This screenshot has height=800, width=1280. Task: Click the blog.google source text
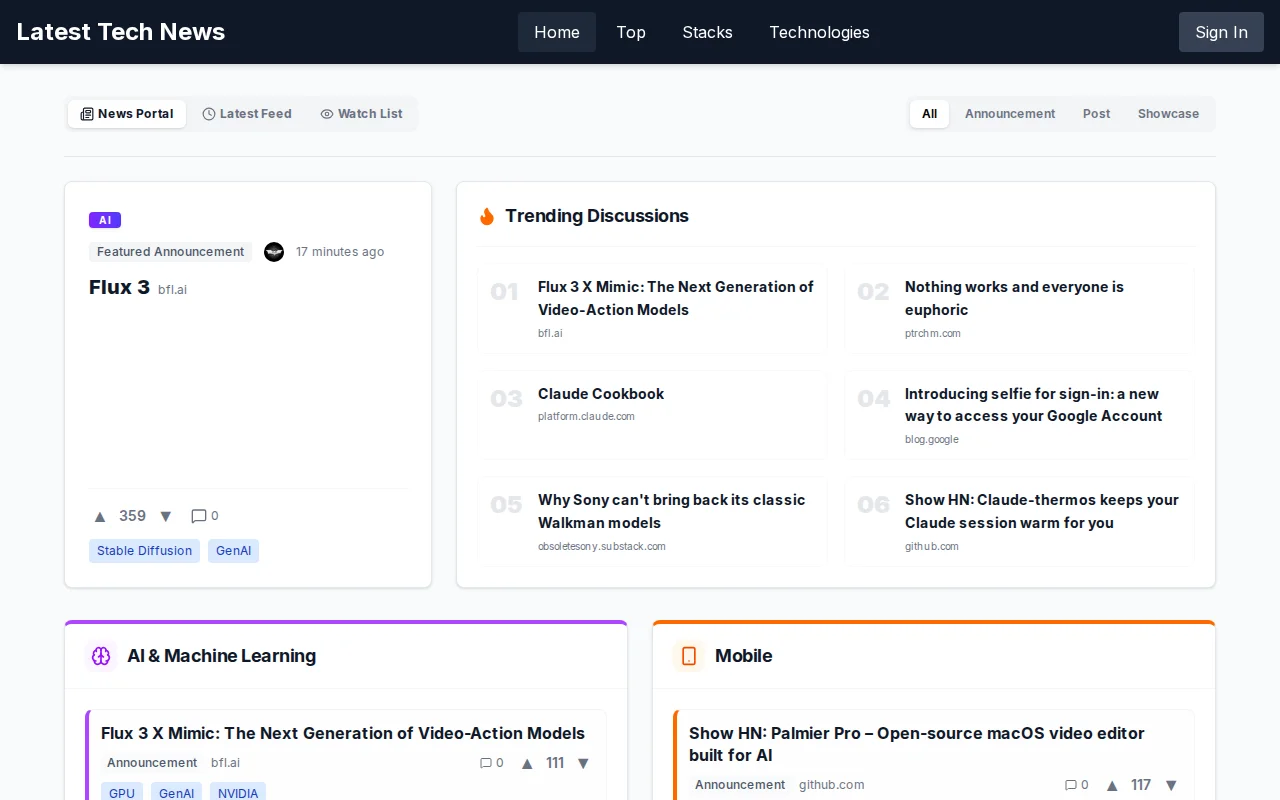pos(932,439)
